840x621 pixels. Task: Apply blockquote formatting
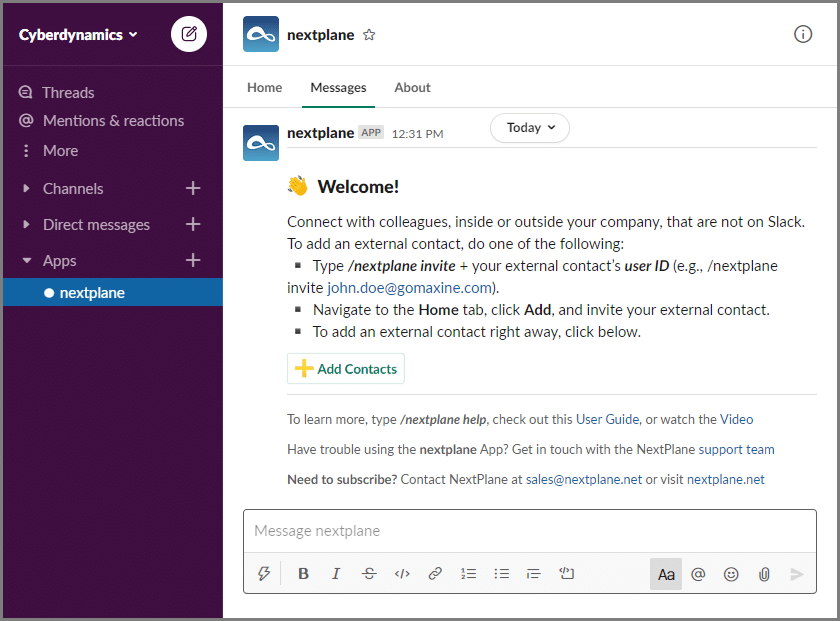534,574
